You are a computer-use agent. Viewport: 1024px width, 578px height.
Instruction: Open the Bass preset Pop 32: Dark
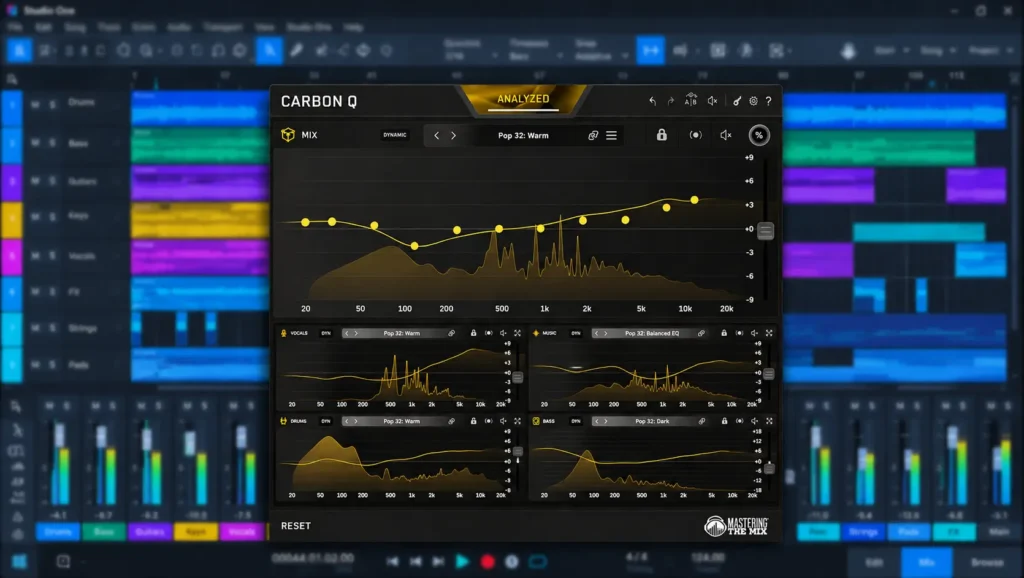pos(652,421)
